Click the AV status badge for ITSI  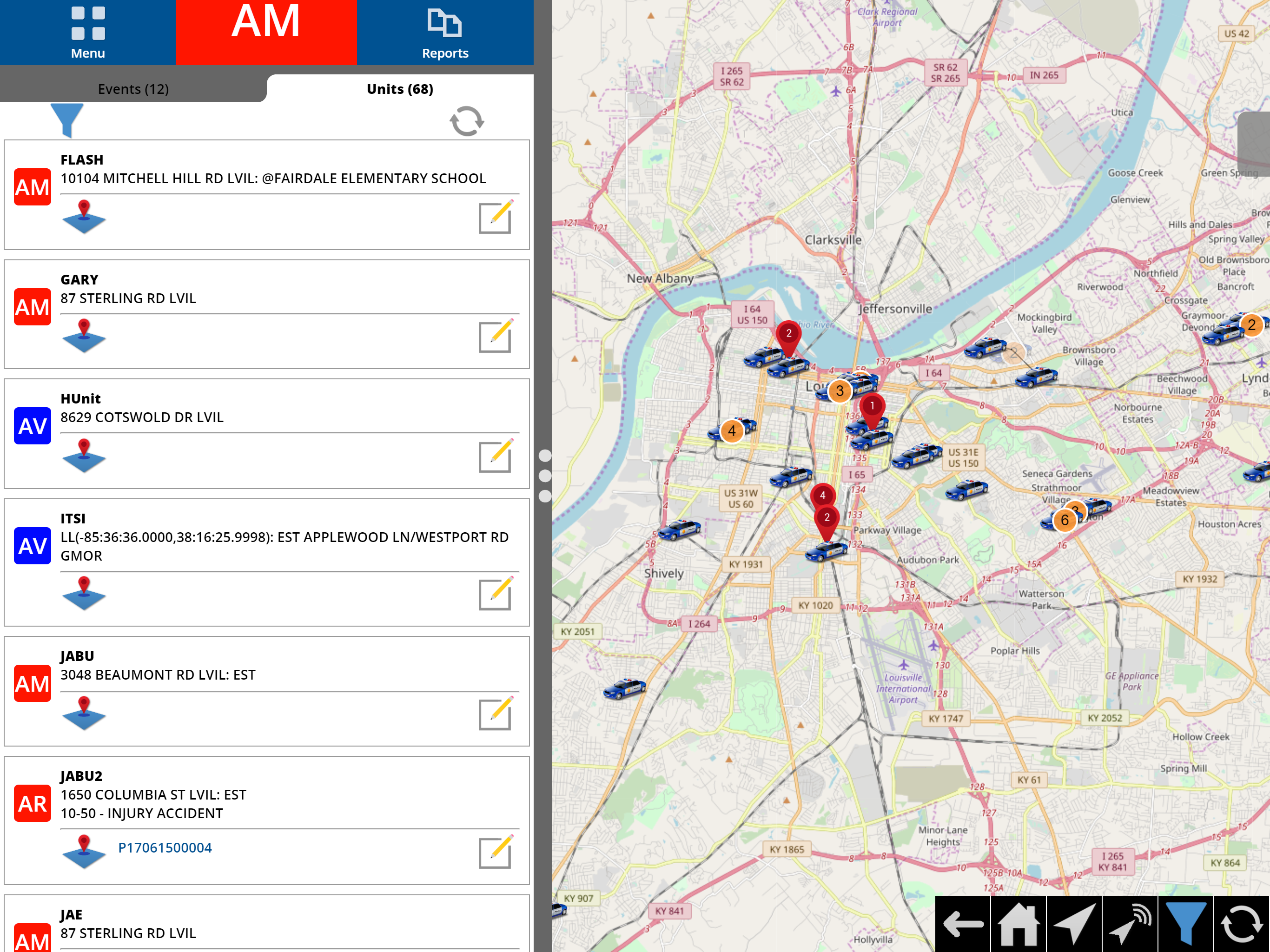point(32,545)
